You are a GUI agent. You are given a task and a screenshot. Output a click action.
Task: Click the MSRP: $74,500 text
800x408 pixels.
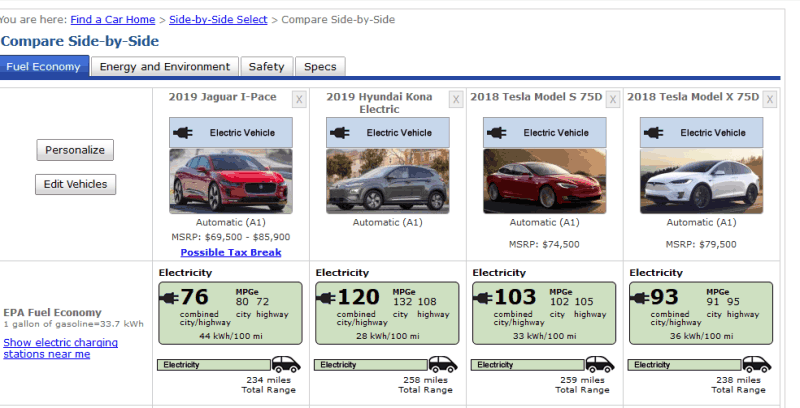tap(544, 245)
